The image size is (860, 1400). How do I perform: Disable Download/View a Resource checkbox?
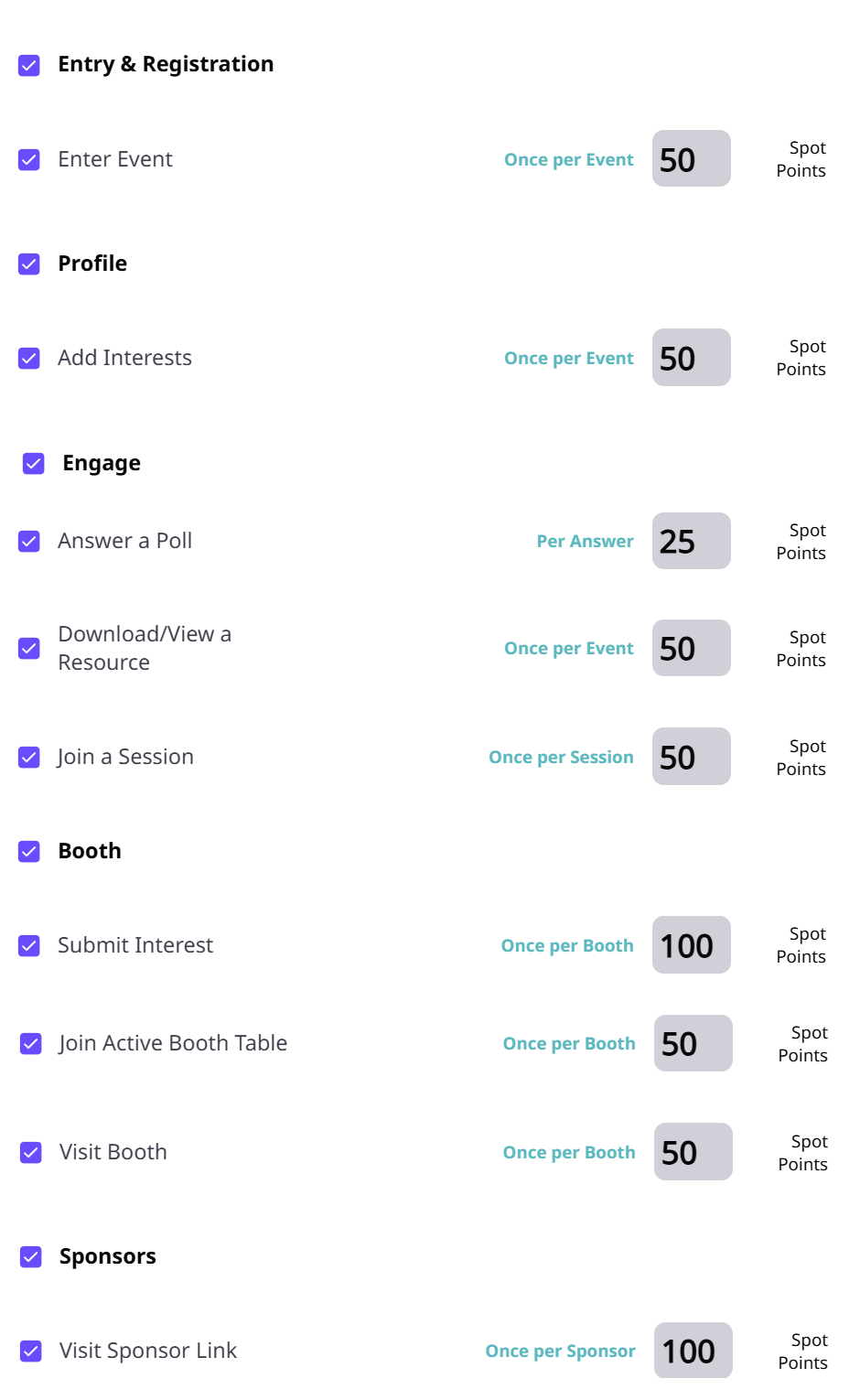coord(29,649)
